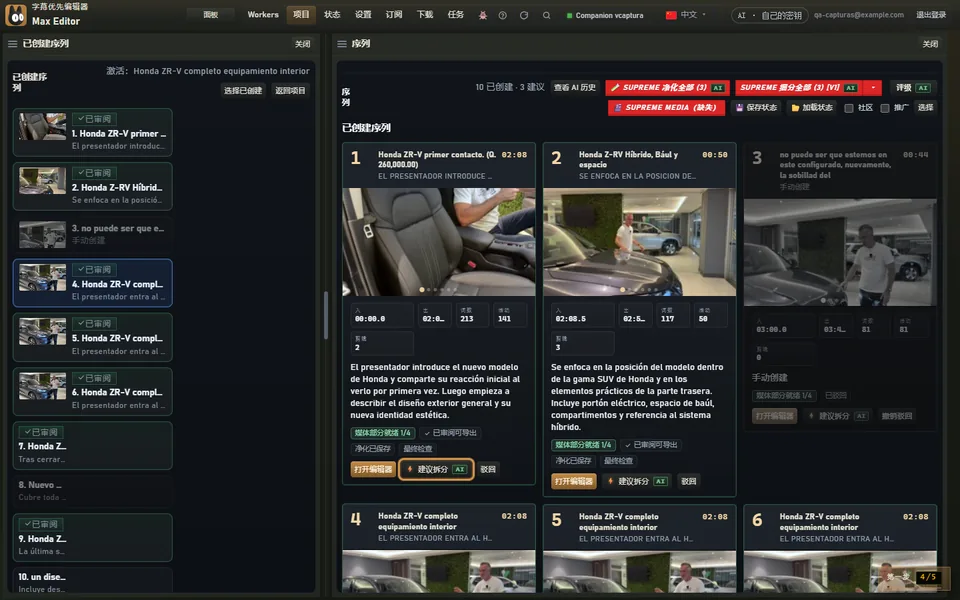Click the AI badge on 评级 button
960x600 pixels.
tap(923, 88)
